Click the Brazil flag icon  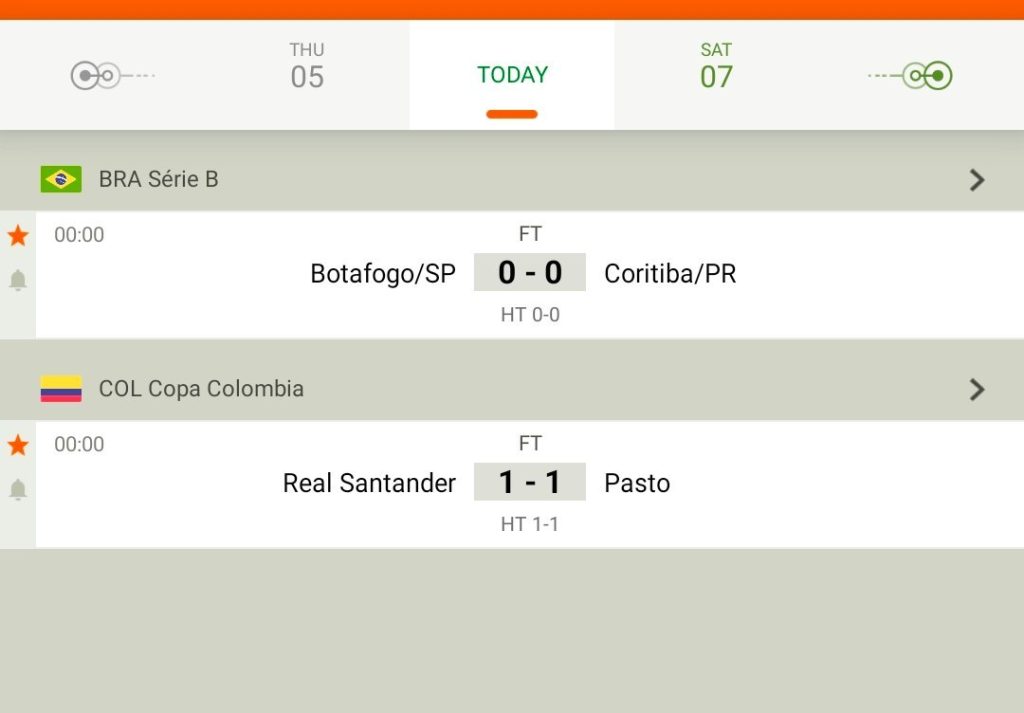pyautogui.click(x=61, y=179)
